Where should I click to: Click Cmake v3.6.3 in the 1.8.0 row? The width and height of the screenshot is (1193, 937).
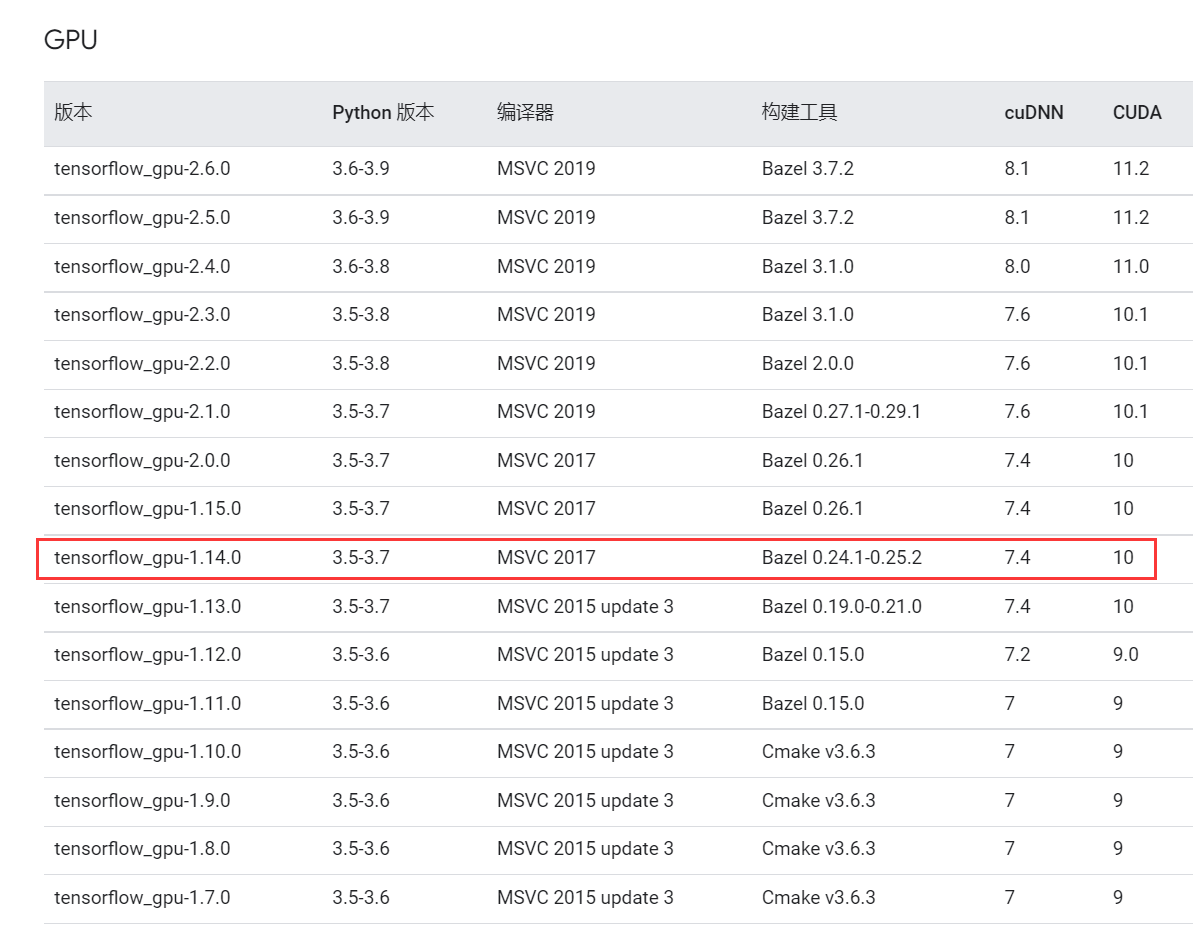click(x=819, y=849)
